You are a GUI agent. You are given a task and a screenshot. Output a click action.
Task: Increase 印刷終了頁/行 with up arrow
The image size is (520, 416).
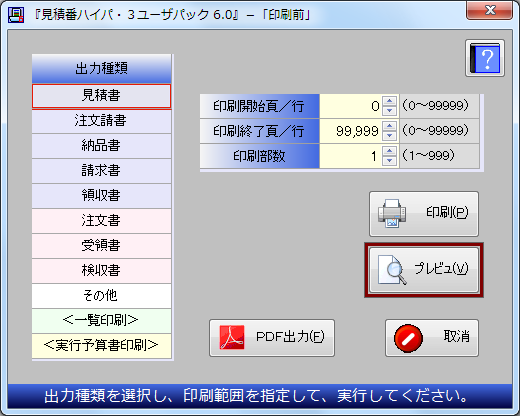[x=389, y=126]
